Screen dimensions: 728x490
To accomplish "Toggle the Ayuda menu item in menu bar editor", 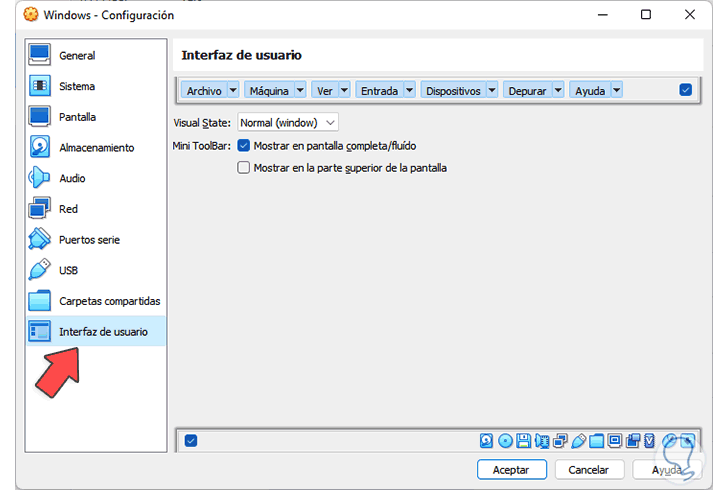I will [x=590, y=90].
